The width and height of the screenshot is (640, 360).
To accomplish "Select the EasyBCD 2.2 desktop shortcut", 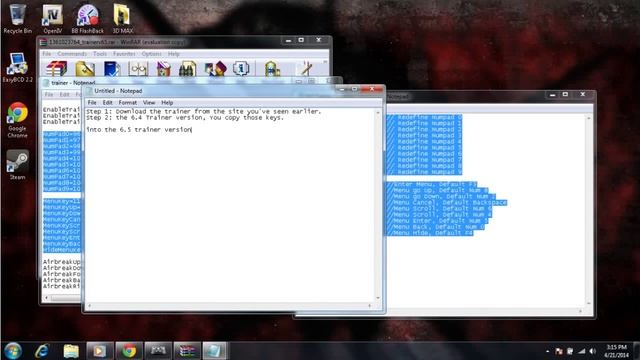I will point(17,68).
